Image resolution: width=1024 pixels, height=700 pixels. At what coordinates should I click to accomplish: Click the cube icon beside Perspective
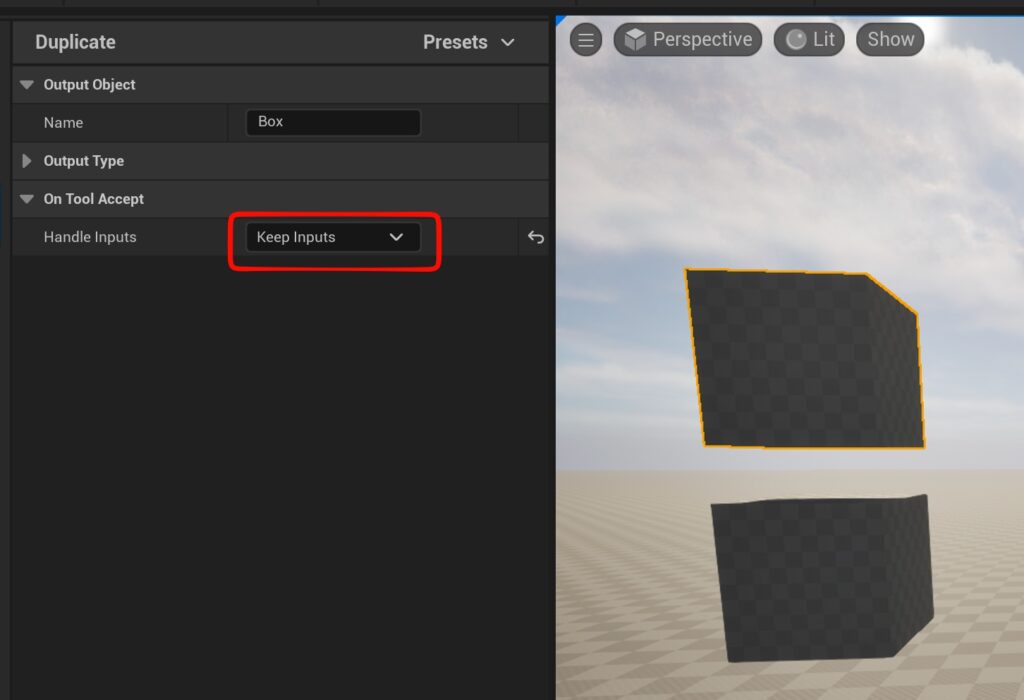pyautogui.click(x=635, y=40)
